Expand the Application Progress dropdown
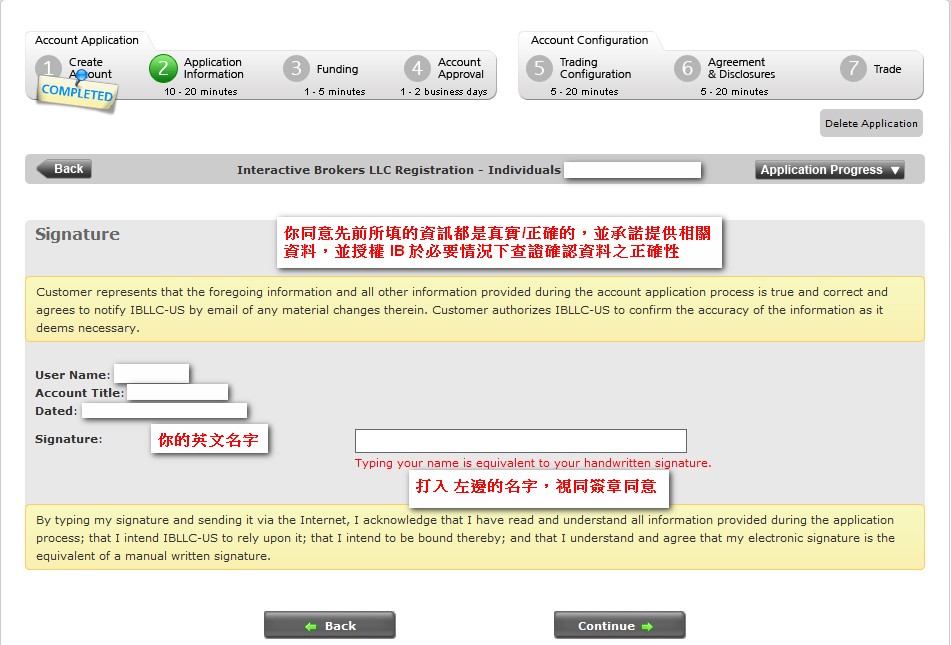This screenshot has width=951, height=645. (829, 170)
